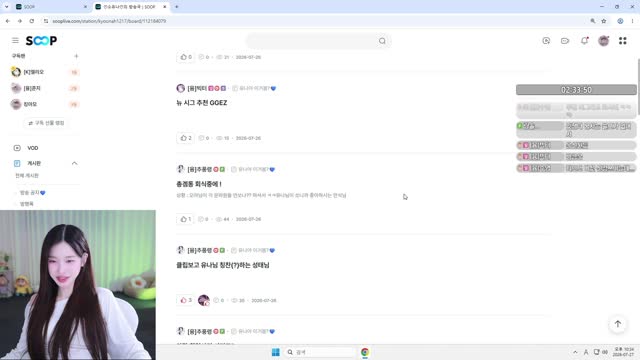640x360 pixels.
Task: Open the apps grid icon
Action: pos(622,40)
